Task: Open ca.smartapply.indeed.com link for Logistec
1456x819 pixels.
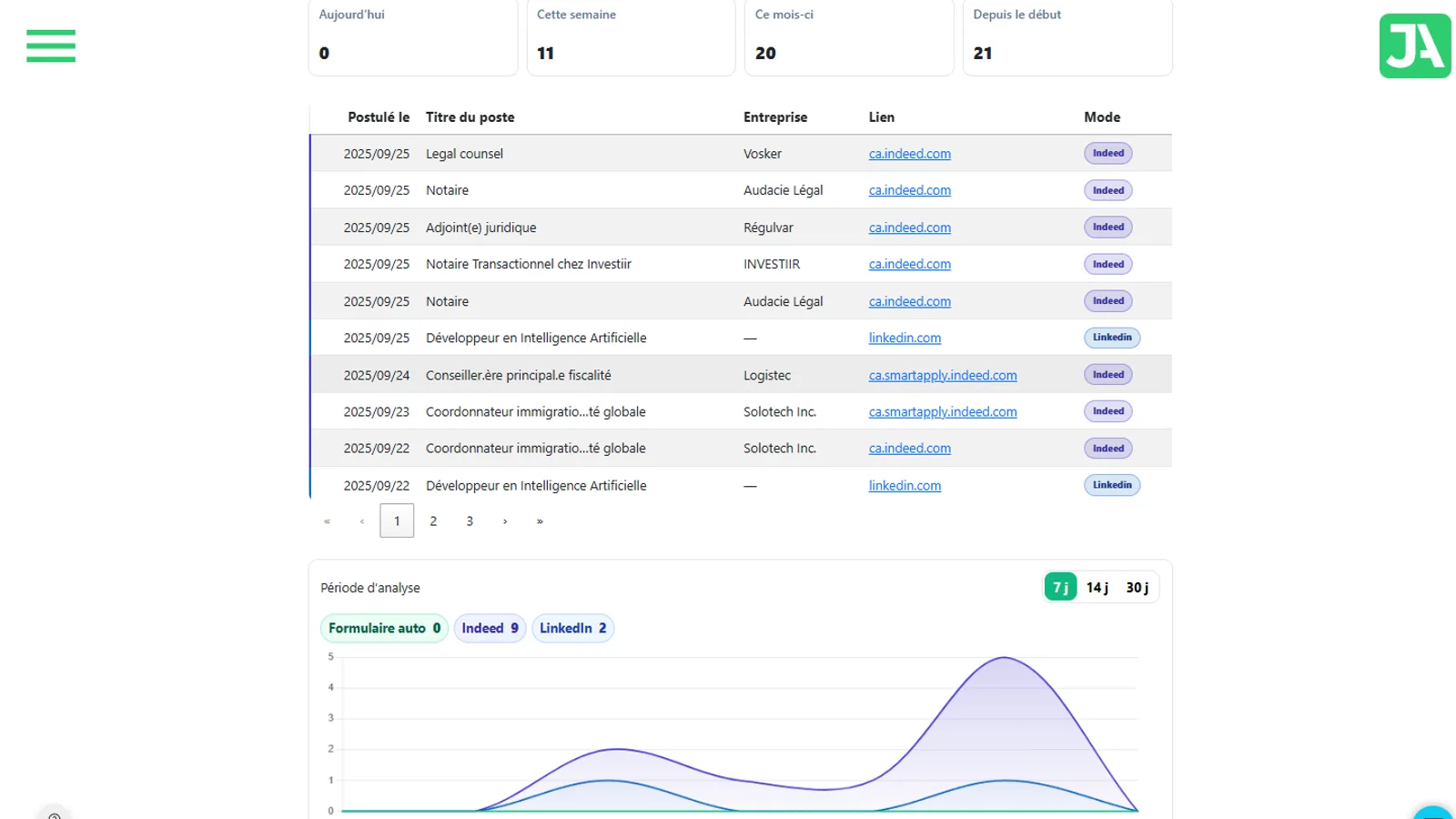Action: coord(943,375)
